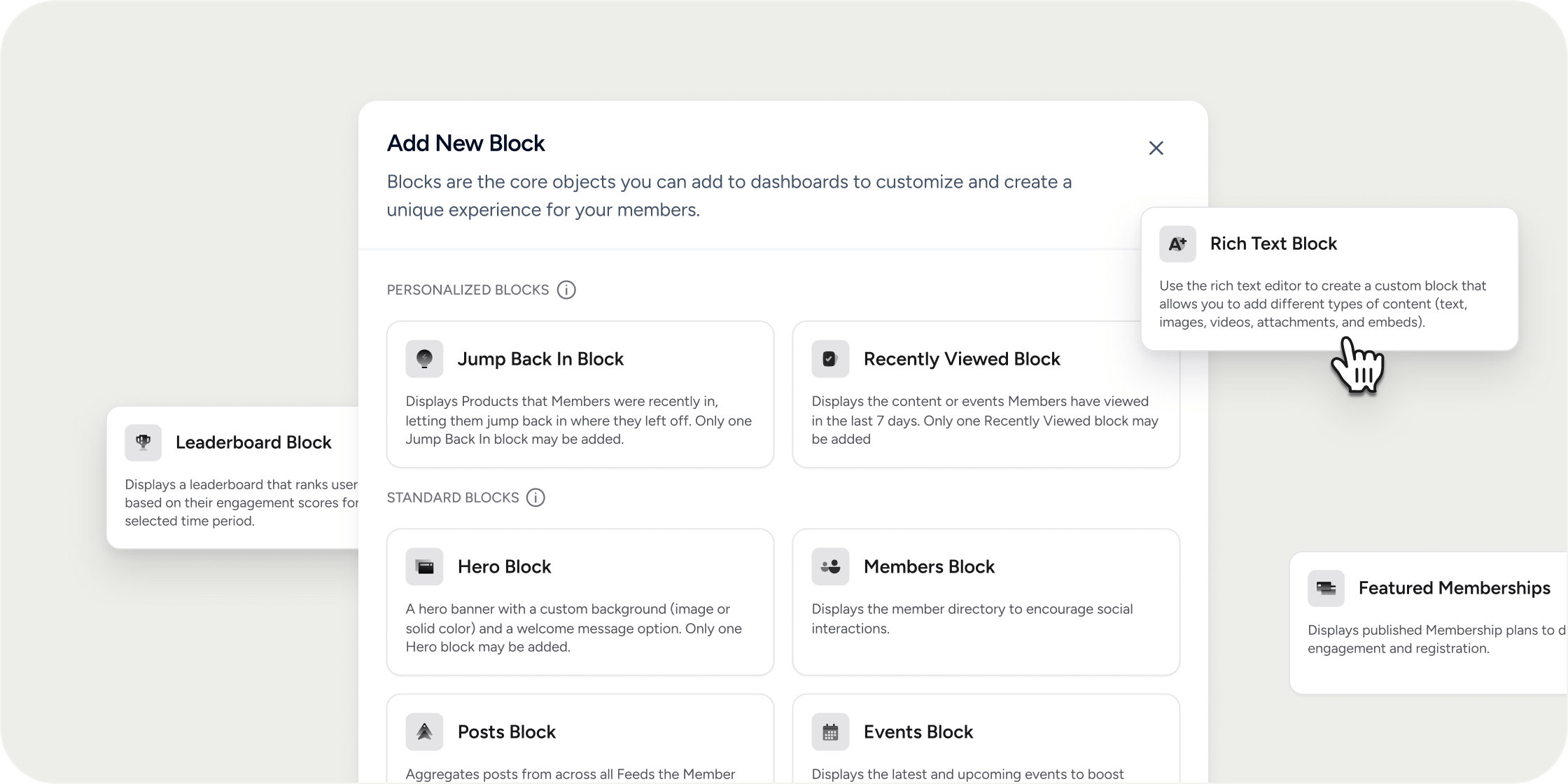Click the Leaderboard trophy icon
1568x784 pixels.
click(143, 442)
